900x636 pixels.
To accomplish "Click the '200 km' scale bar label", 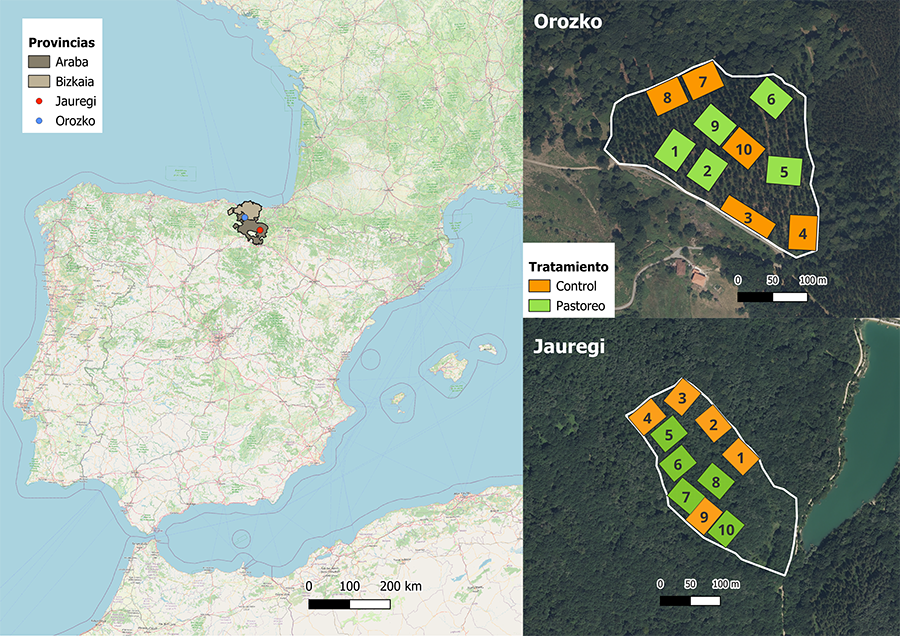I will tap(400, 586).
